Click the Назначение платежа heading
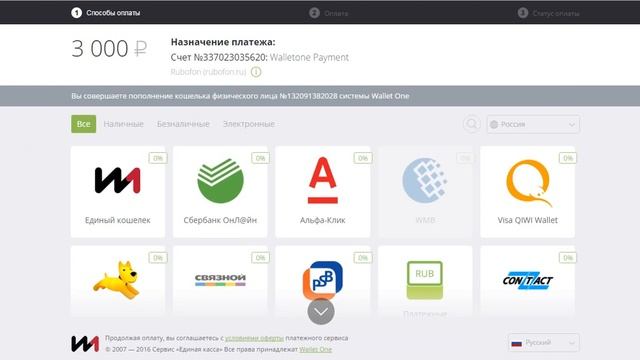 tap(223, 42)
